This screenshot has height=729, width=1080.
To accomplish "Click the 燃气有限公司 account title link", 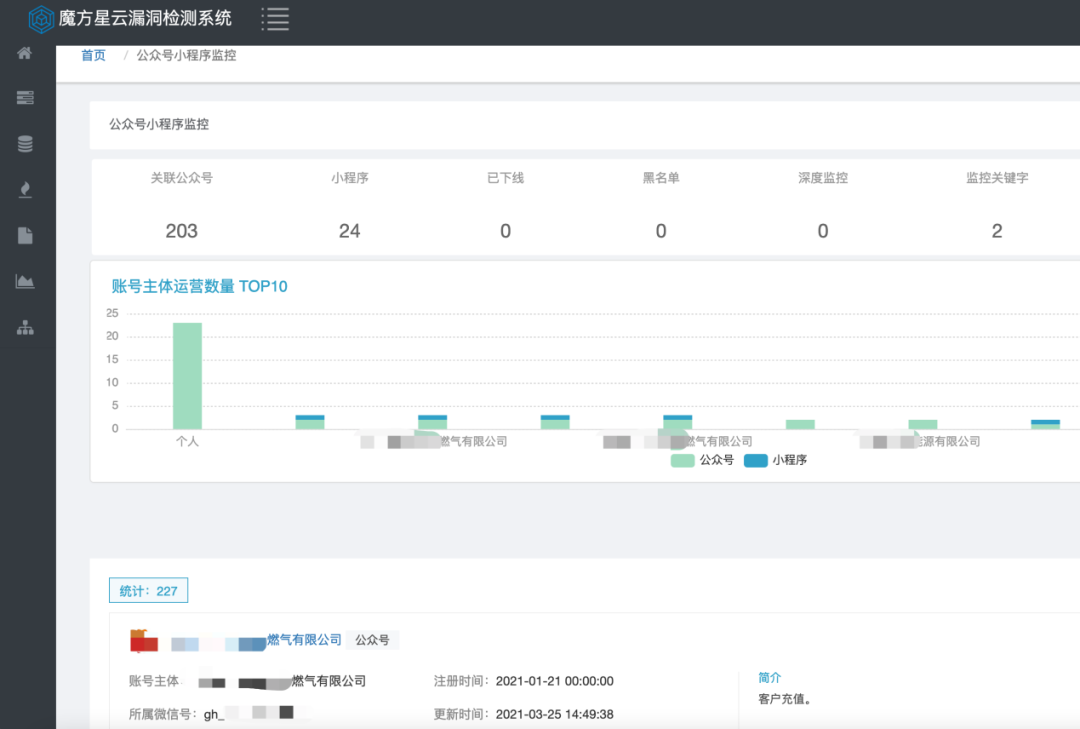I will click(x=304, y=640).
